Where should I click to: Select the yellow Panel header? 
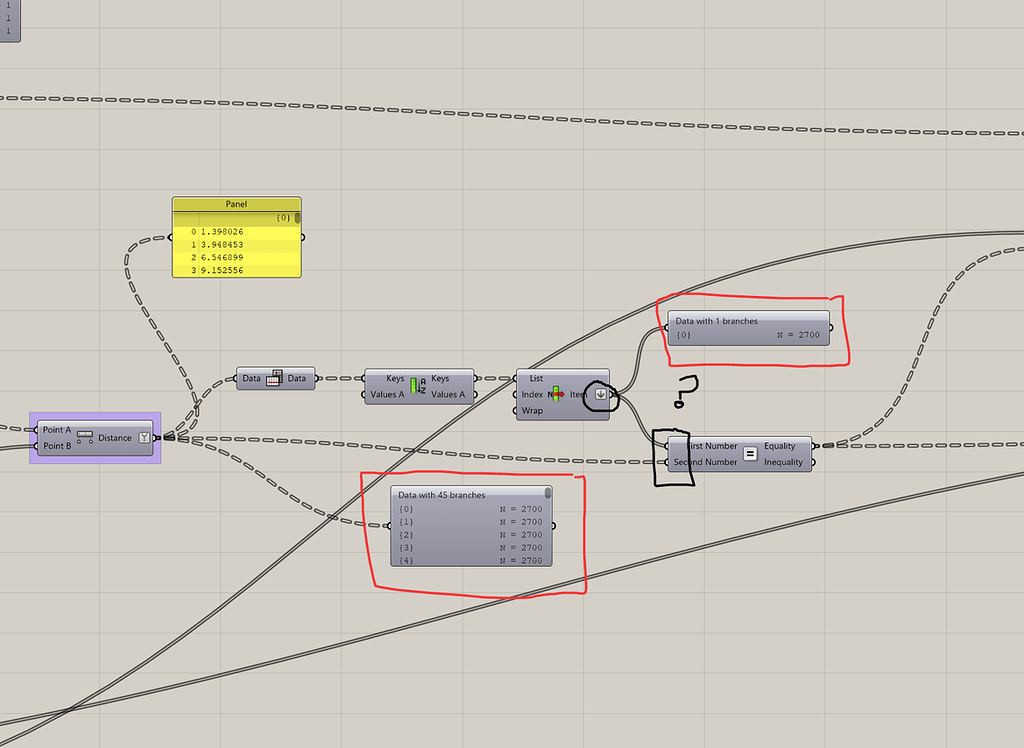pyautogui.click(x=236, y=204)
